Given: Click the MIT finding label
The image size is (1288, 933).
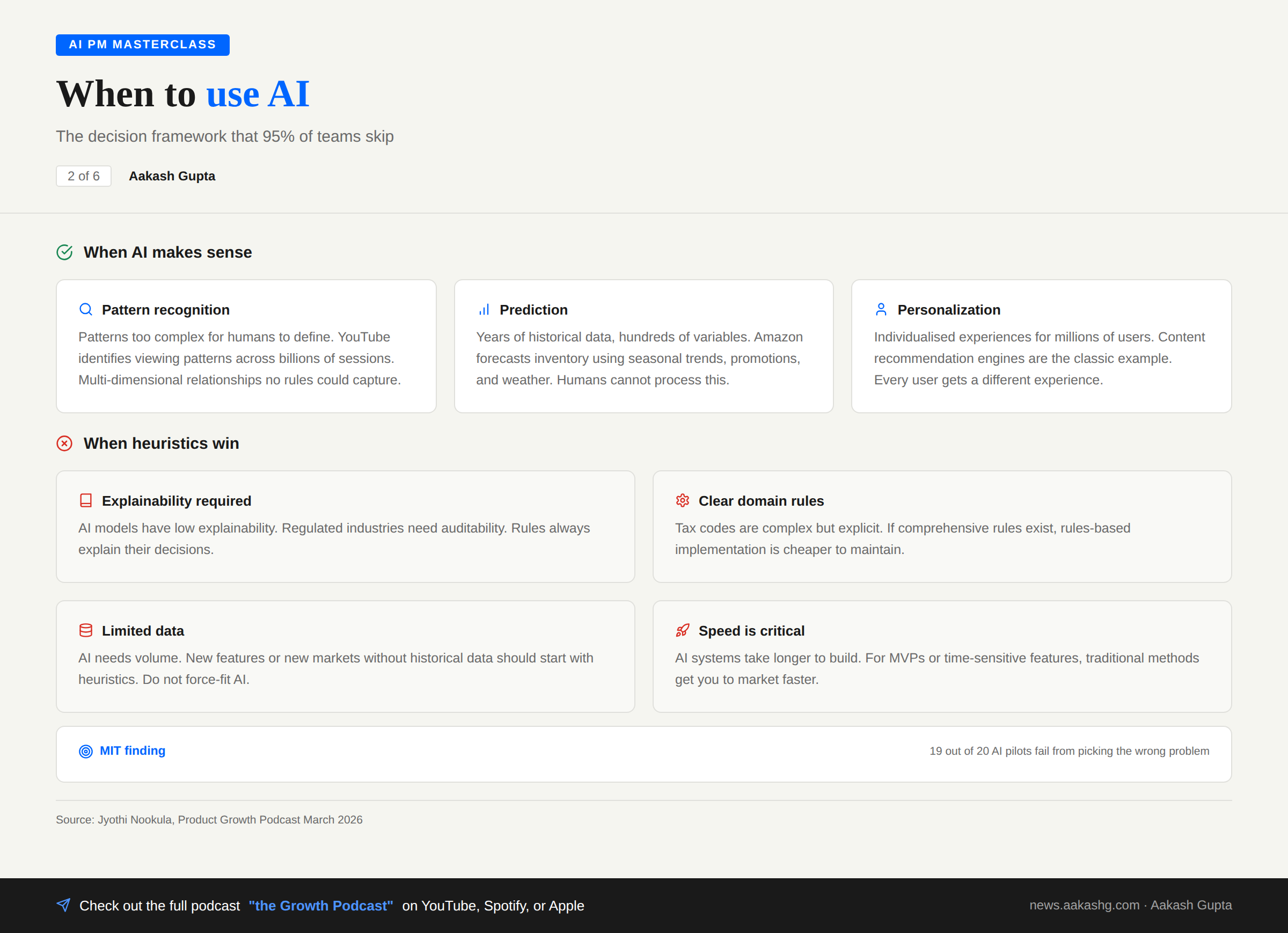Looking at the screenshot, I should click(133, 750).
